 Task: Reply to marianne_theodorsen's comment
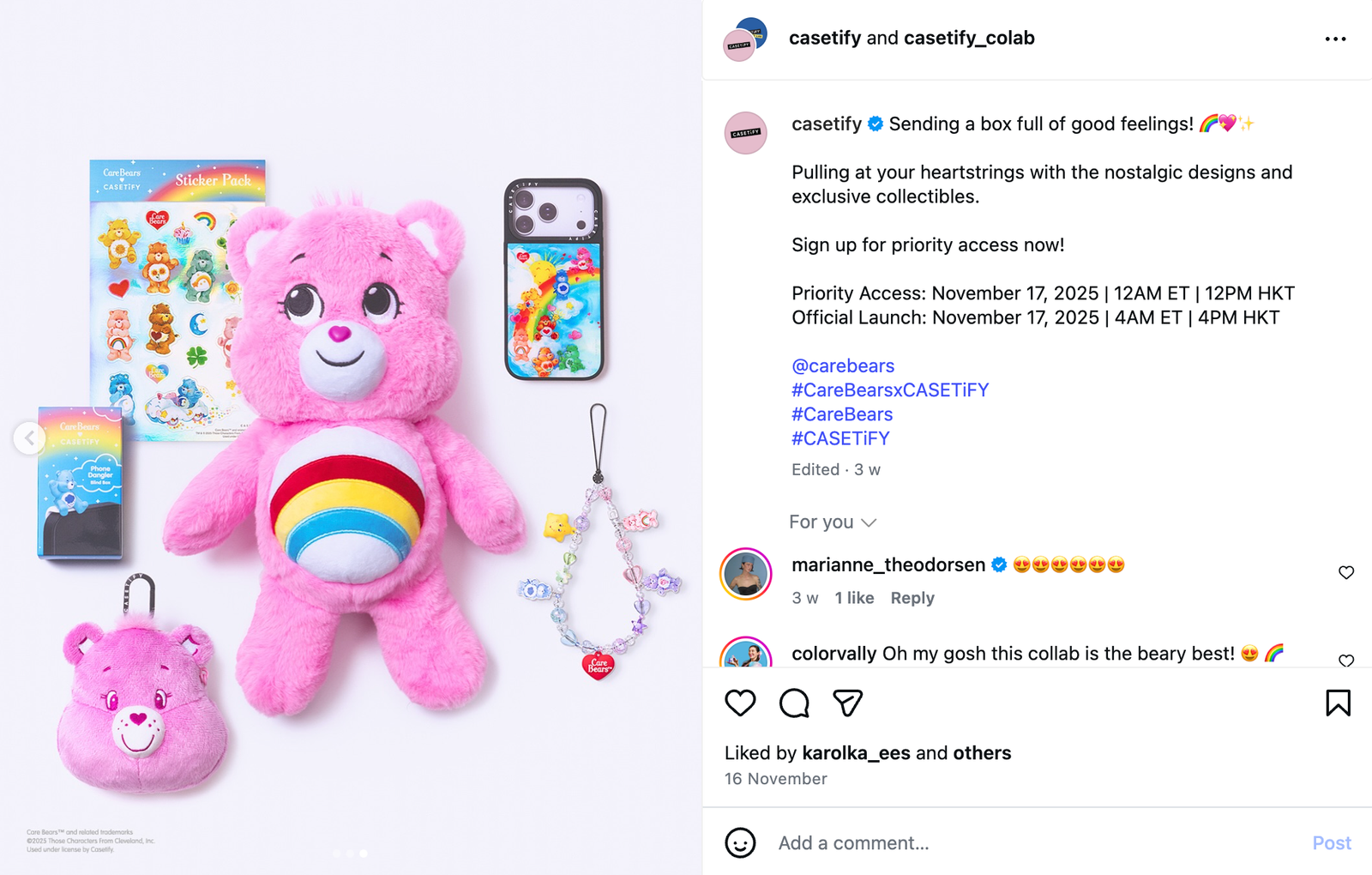point(912,598)
